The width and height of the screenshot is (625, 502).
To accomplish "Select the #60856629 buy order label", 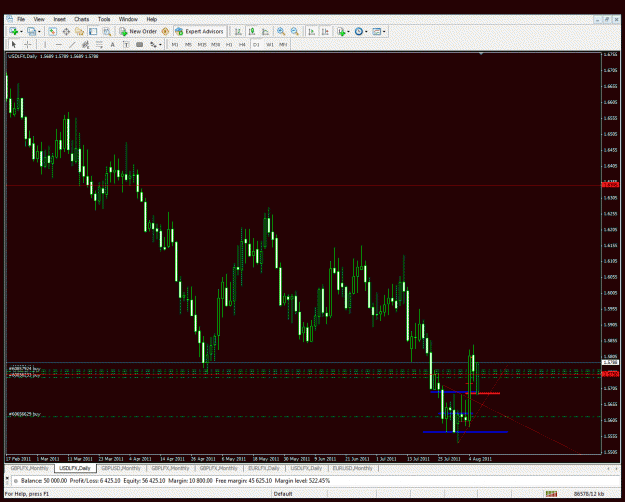I will (x=24, y=414).
